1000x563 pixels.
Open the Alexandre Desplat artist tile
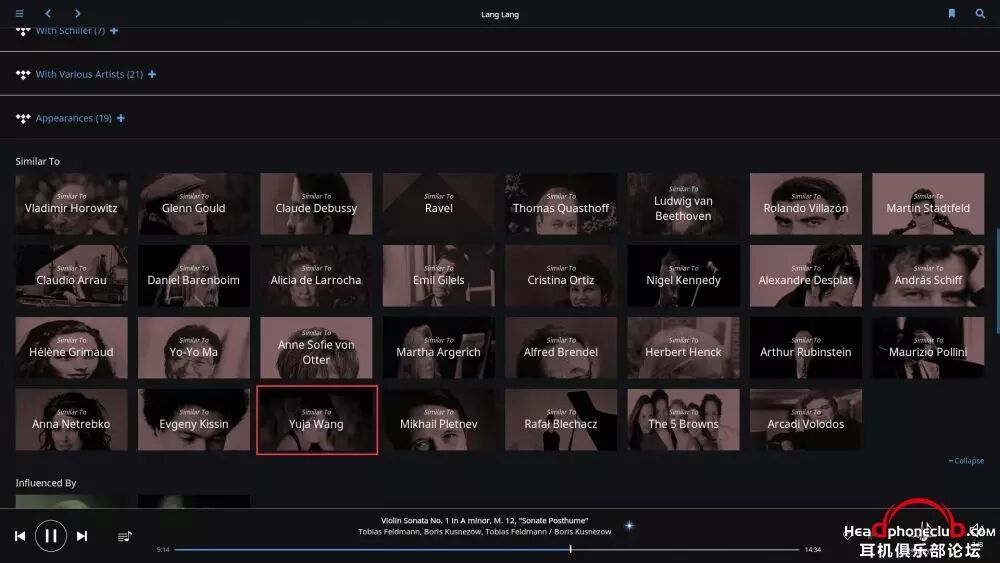(806, 276)
